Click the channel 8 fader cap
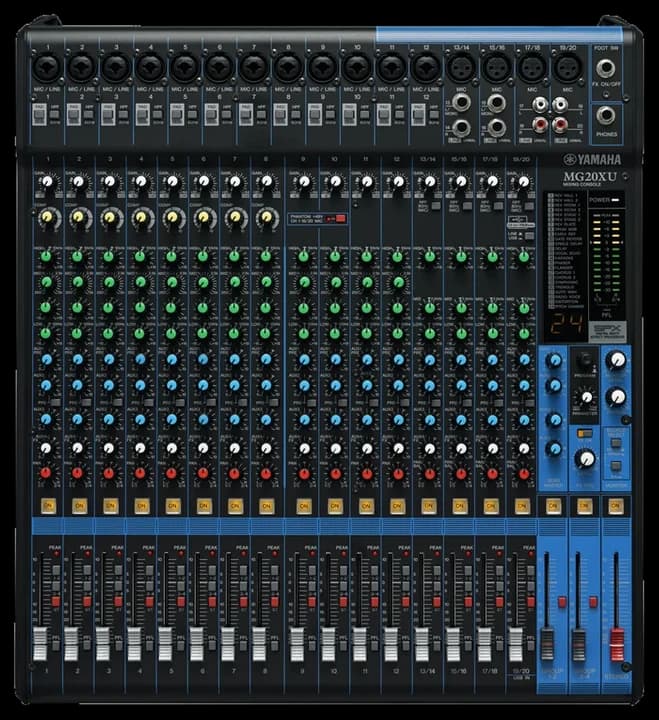 pyautogui.click(x=259, y=644)
